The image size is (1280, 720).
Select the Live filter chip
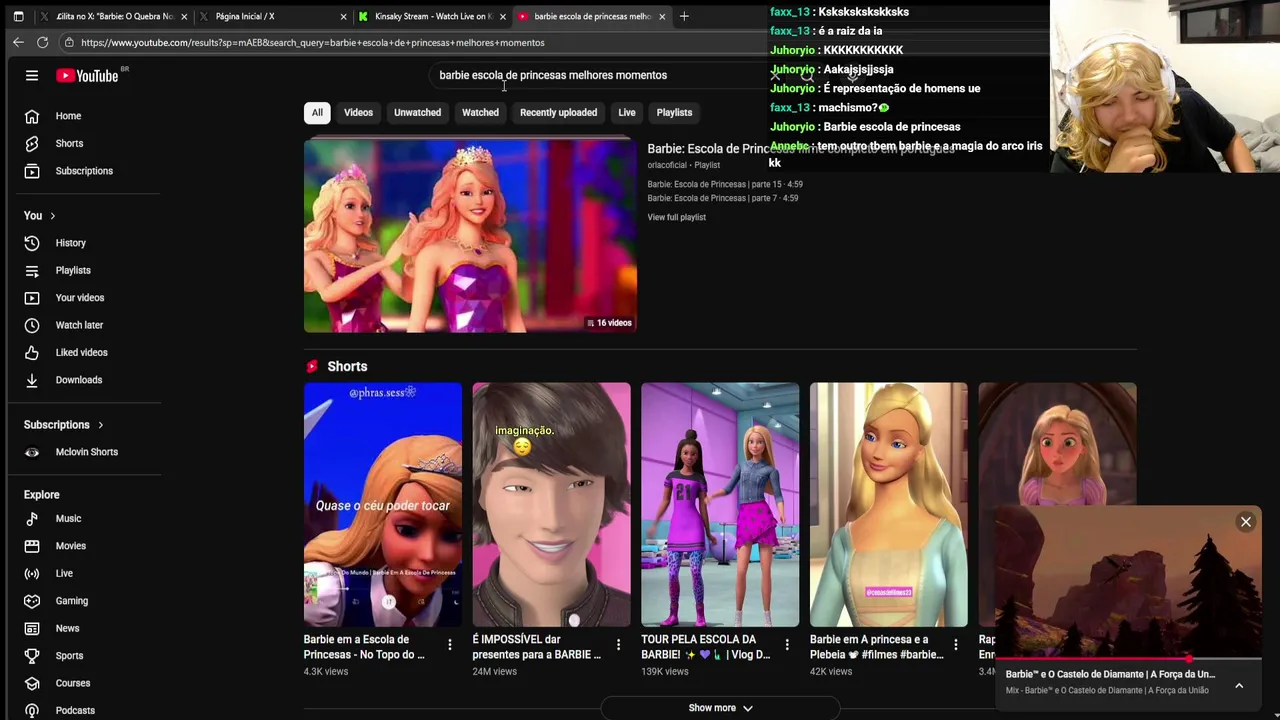click(x=627, y=112)
